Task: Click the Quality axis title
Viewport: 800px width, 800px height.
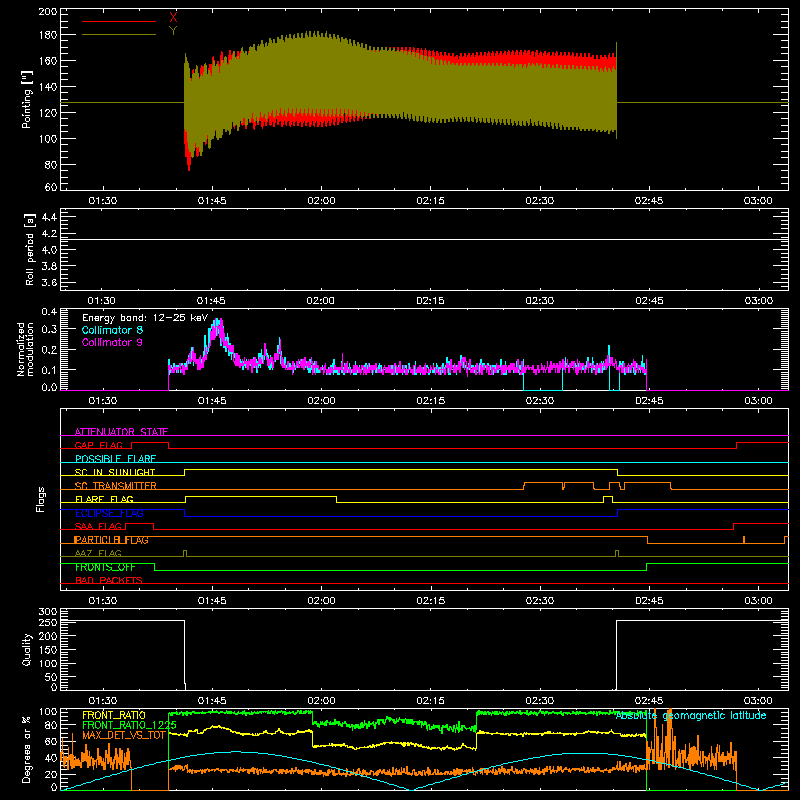Action: 27,649
